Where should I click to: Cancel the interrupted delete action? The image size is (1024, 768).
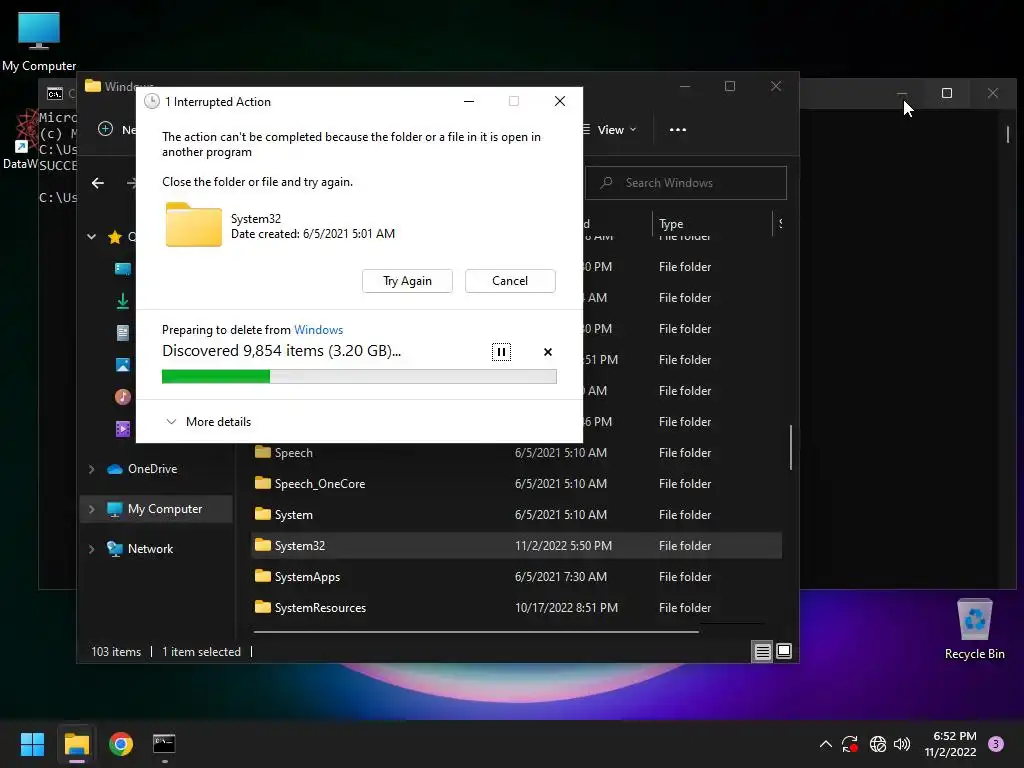510,281
